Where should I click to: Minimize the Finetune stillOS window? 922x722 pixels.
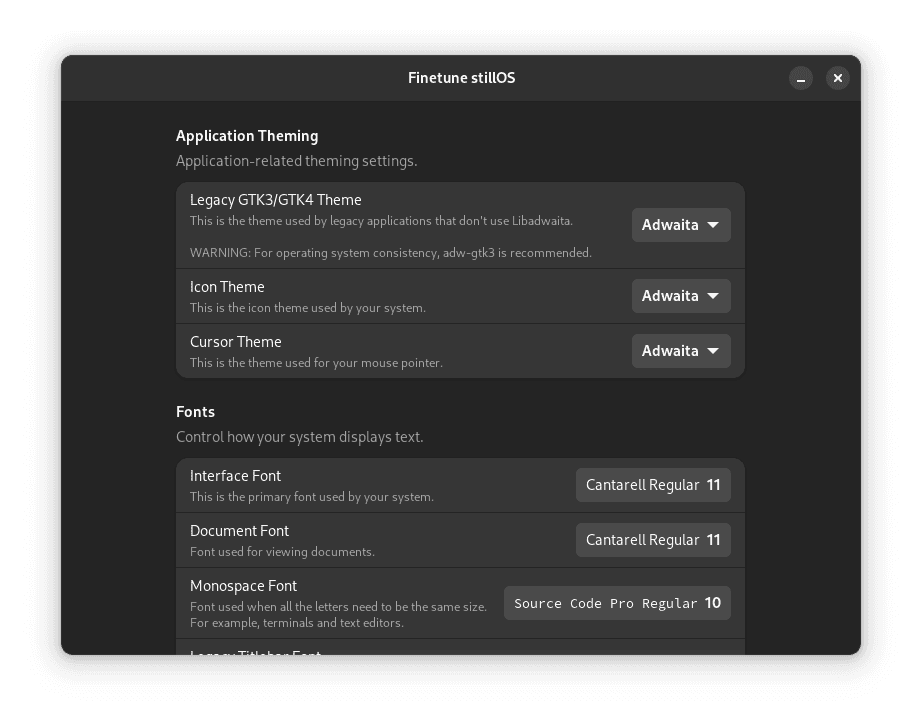801,78
